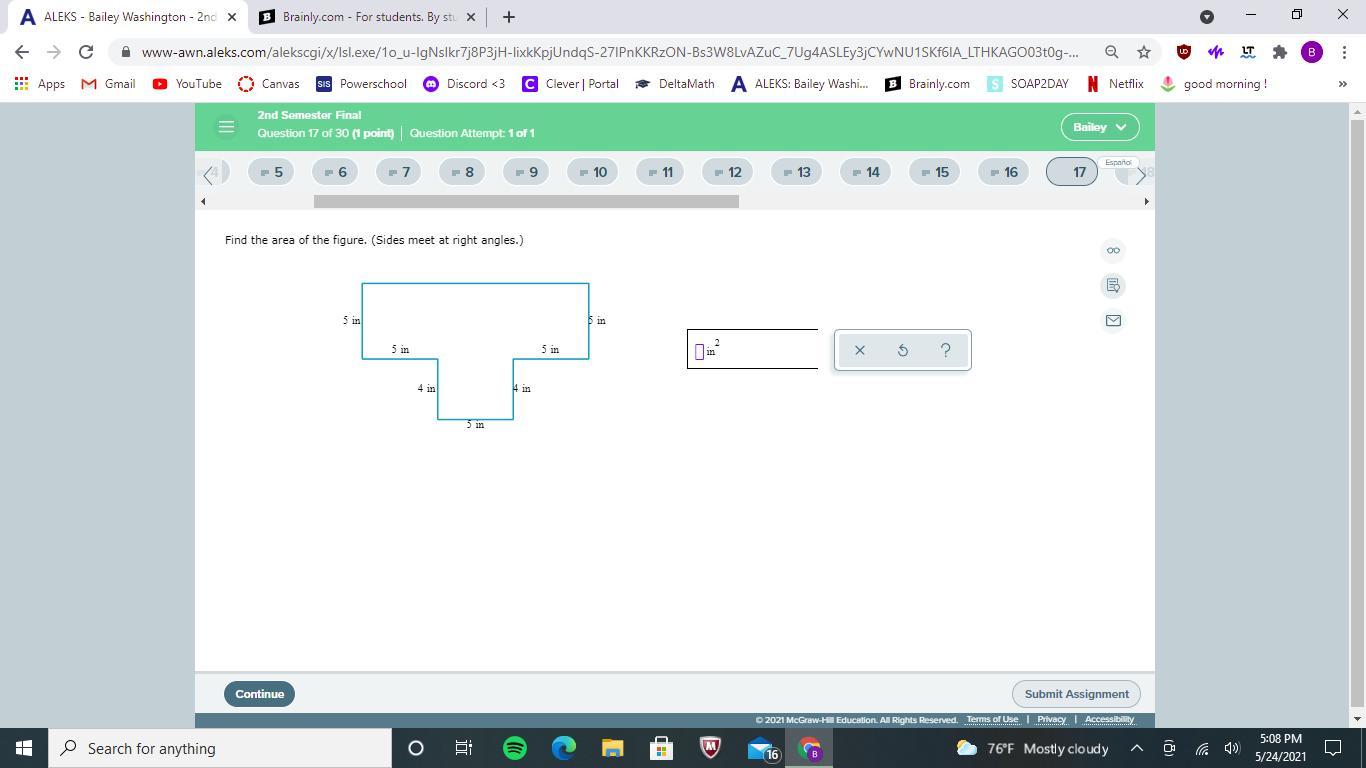Show more bookmarks with double chevron
The height and width of the screenshot is (768, 1366).
click(1343, 84)
